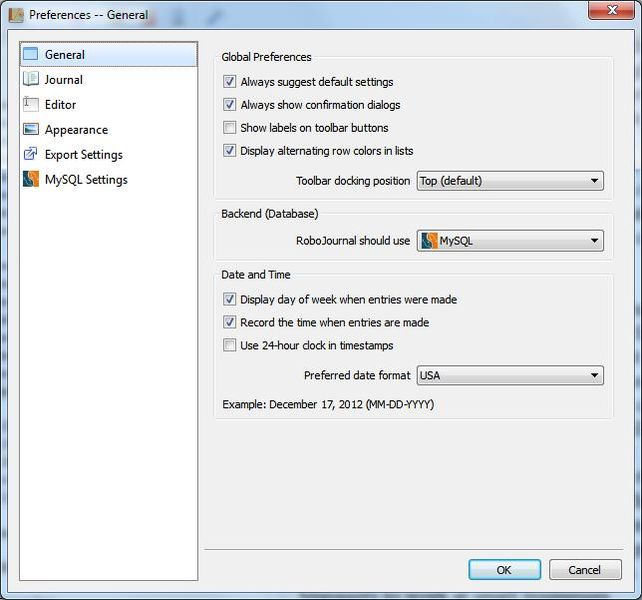Click the RoboJournal icon in title bar

click(x=16, y=15)
